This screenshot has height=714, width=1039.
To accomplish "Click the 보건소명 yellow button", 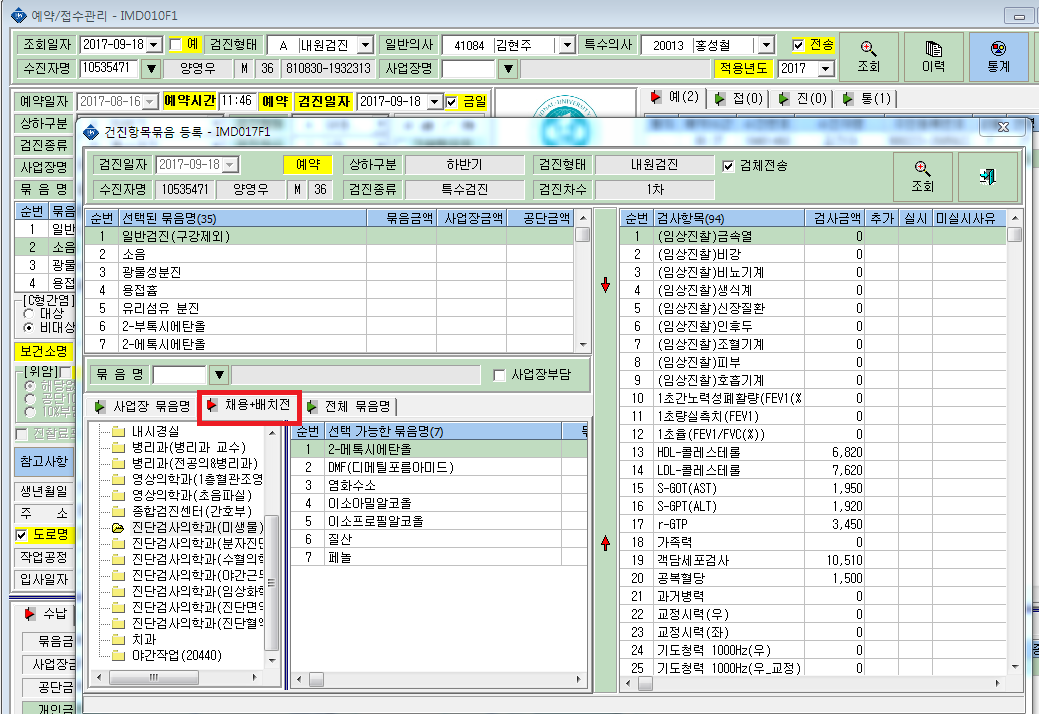I will pos(44,351).
